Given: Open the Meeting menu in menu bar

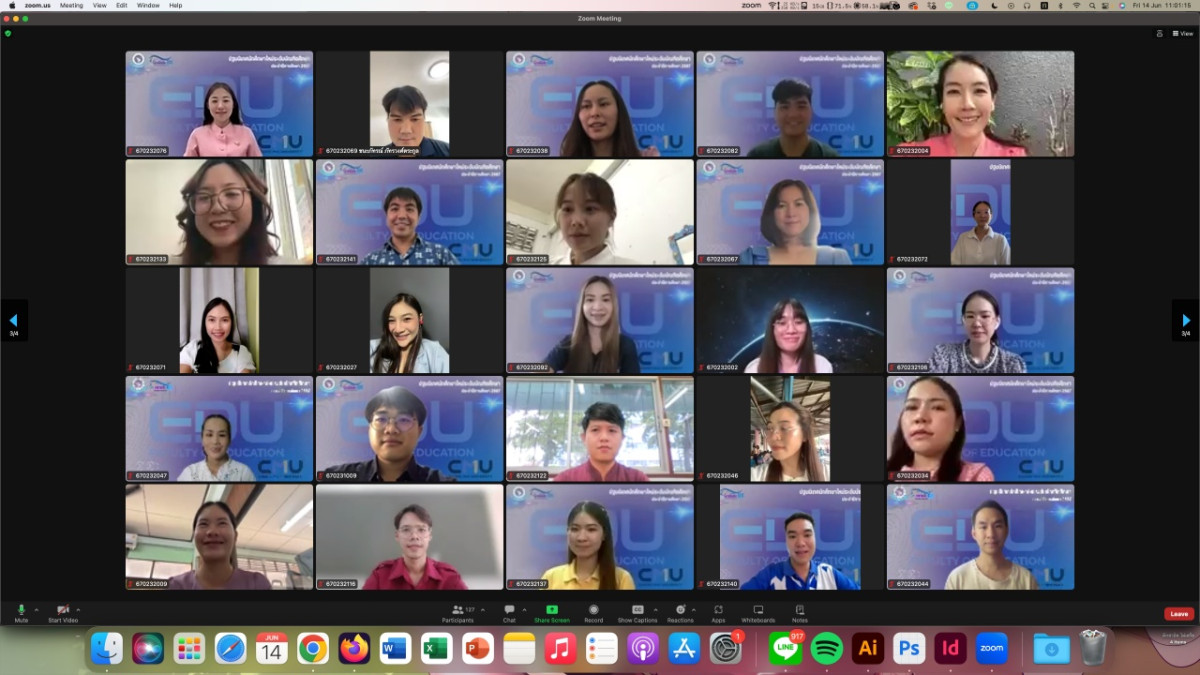Looking at the screenshot, I should click(71, 5).
